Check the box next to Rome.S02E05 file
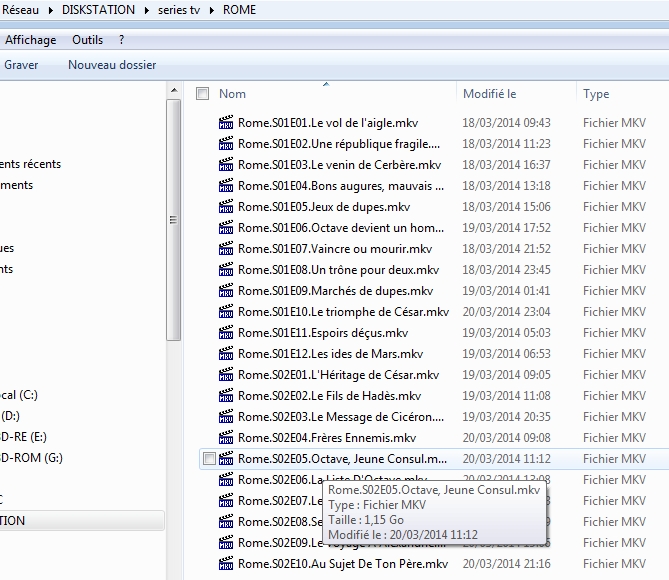The image size is (669, 580). tap(209, 459)
